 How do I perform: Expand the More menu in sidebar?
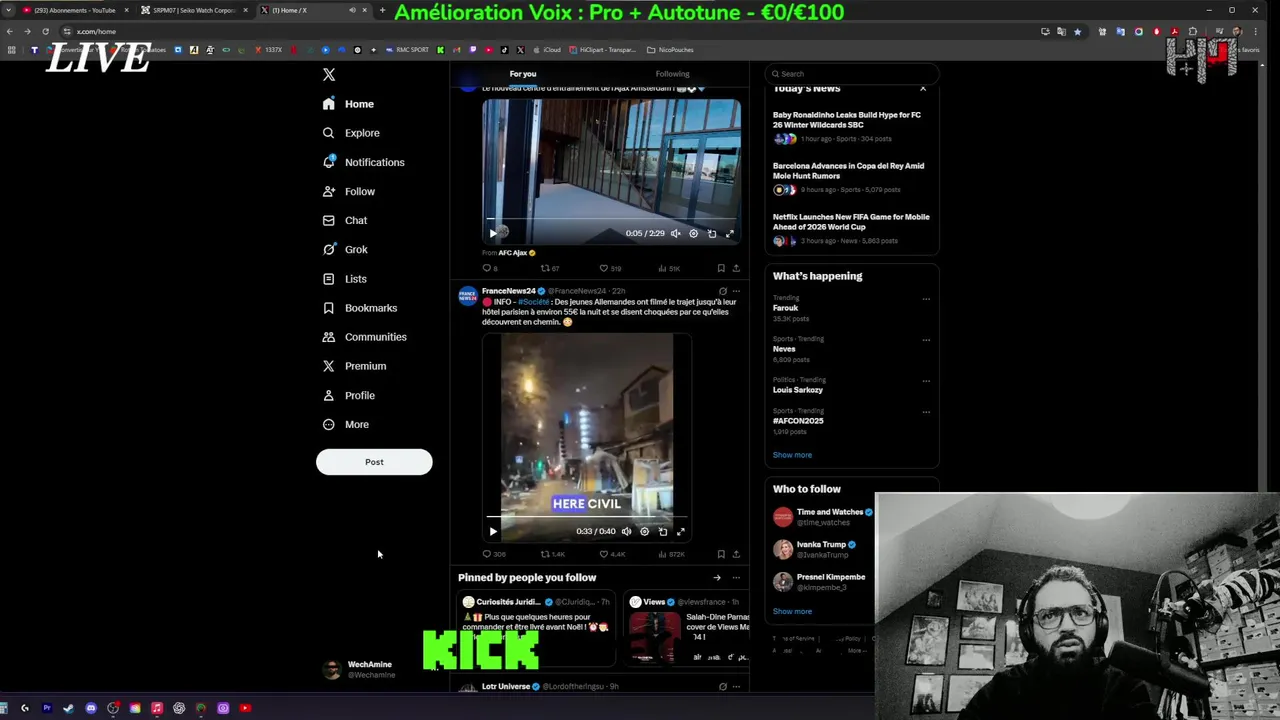point(346,424)
